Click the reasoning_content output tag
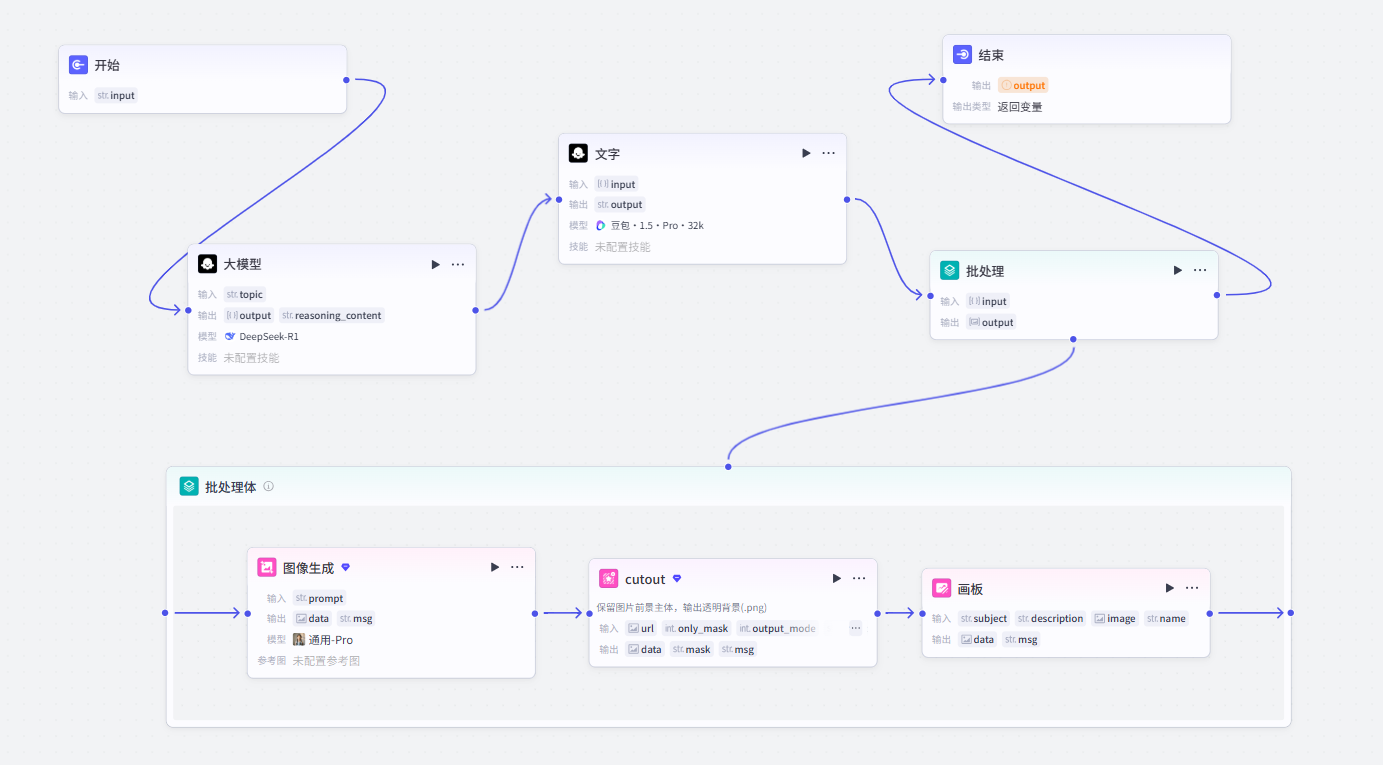The width and height of the screenshot is (1383, 765). pos(332,316)
